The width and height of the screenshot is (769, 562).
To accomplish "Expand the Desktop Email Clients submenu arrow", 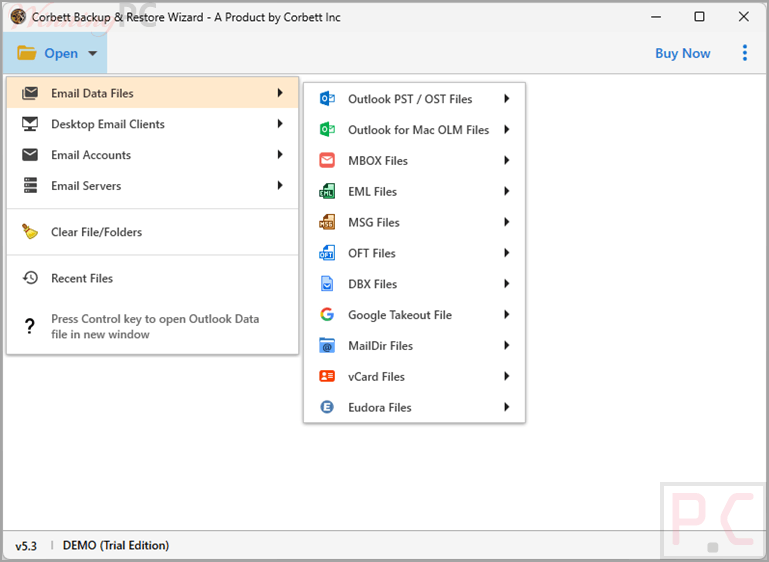I will pos(280,124).
